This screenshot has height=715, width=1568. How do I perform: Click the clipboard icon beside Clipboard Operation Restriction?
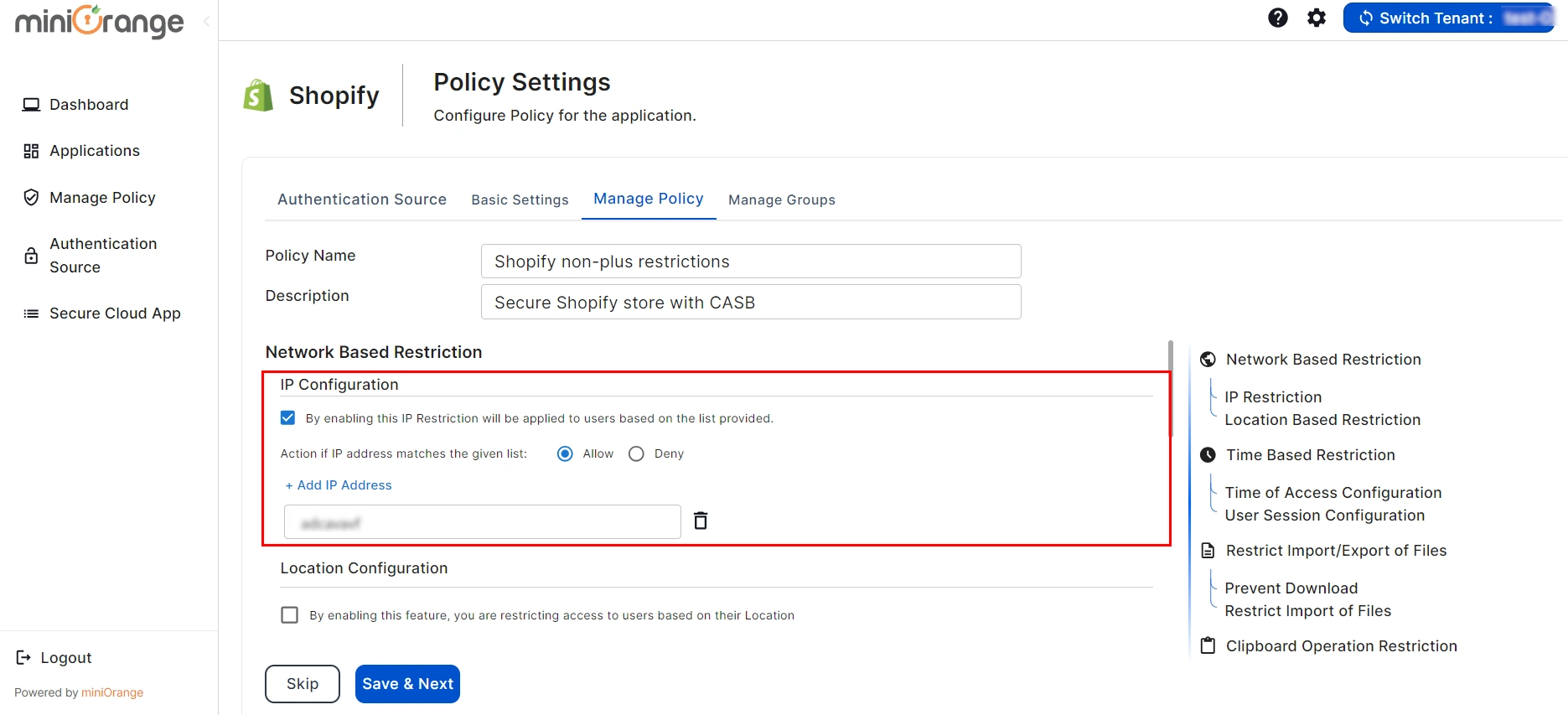[x=1208, y=646]
